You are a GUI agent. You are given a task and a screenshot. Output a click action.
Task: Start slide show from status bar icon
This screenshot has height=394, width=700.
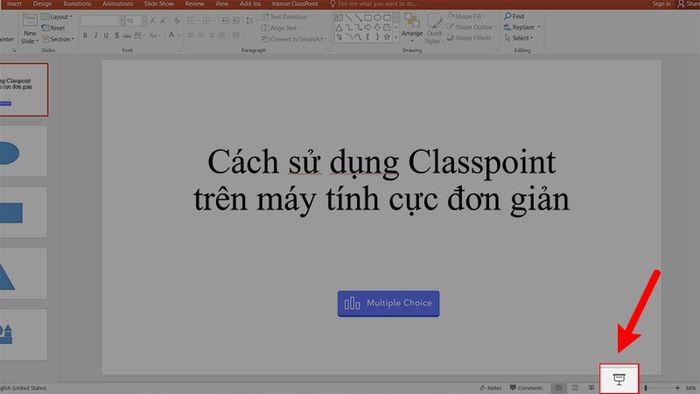pos(619,379)
